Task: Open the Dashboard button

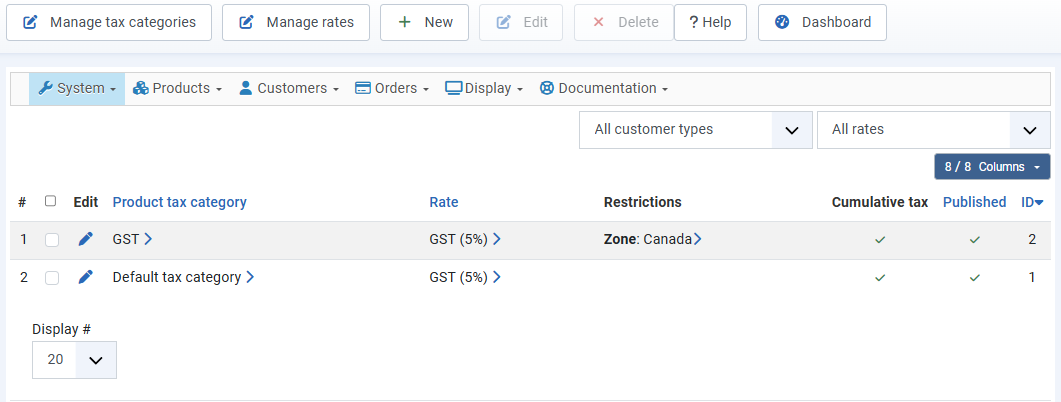Action: coord(822,22)
